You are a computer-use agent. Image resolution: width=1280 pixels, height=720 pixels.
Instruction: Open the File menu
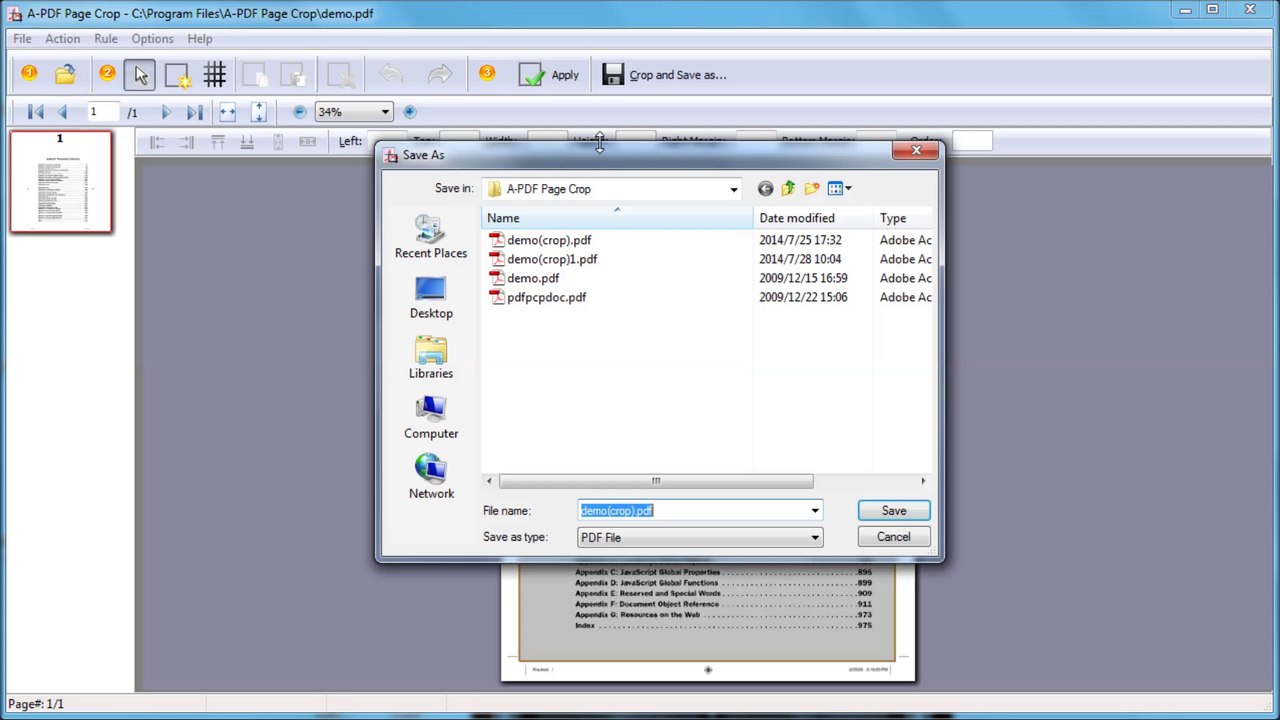(x=22, y=39)
